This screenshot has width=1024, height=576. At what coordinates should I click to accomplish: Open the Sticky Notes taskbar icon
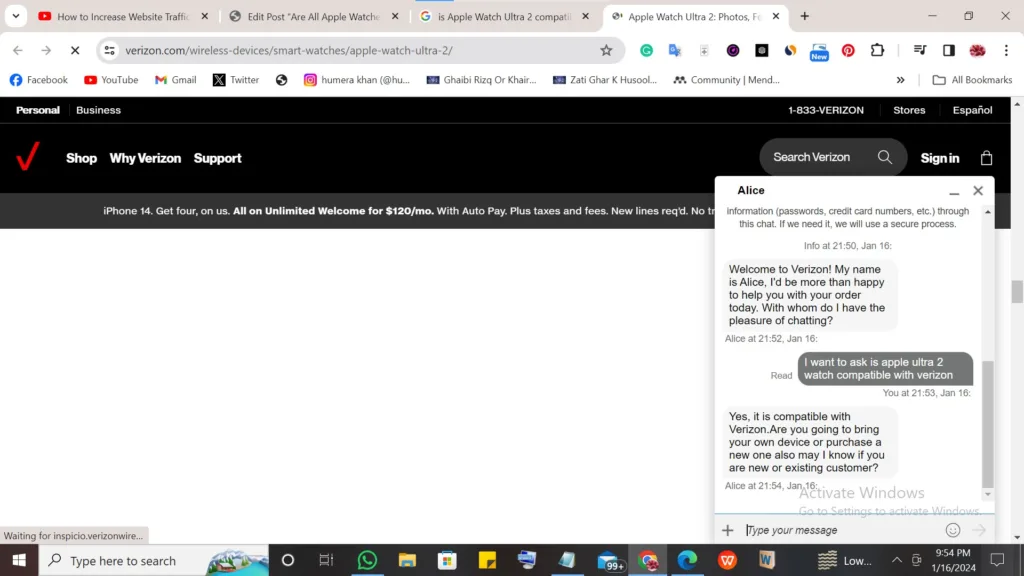point(487,560)
